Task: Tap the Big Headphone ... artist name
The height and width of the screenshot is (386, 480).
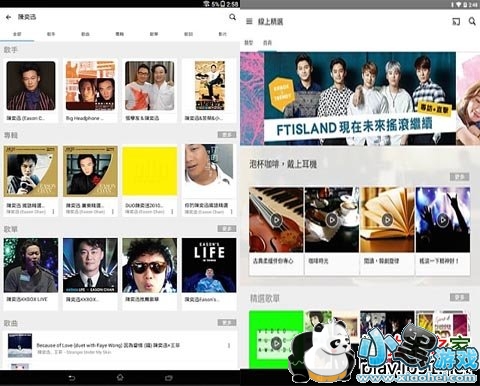Action: click(85, 118)
